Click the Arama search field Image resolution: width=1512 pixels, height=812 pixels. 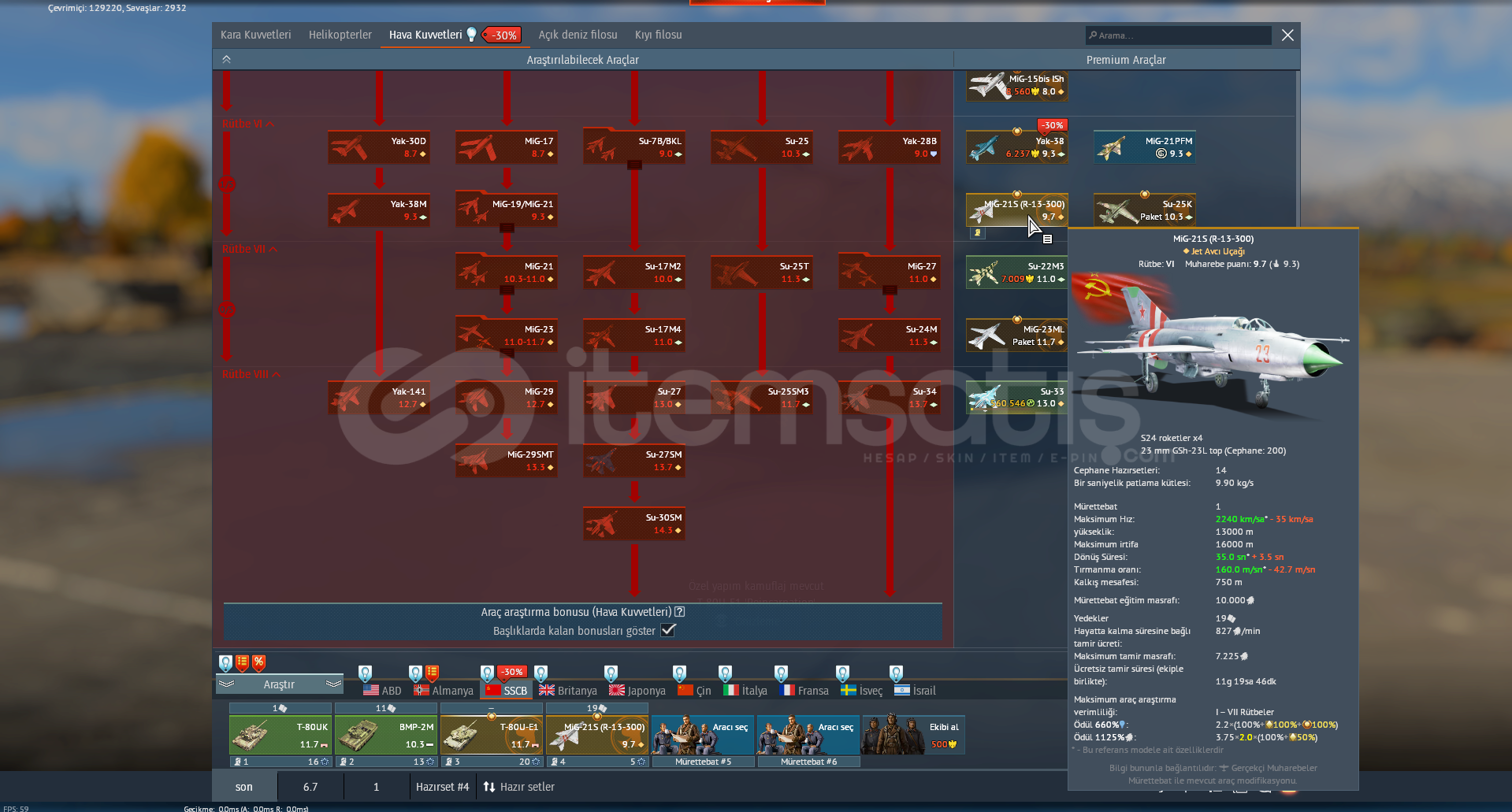tap(1179, 35)
